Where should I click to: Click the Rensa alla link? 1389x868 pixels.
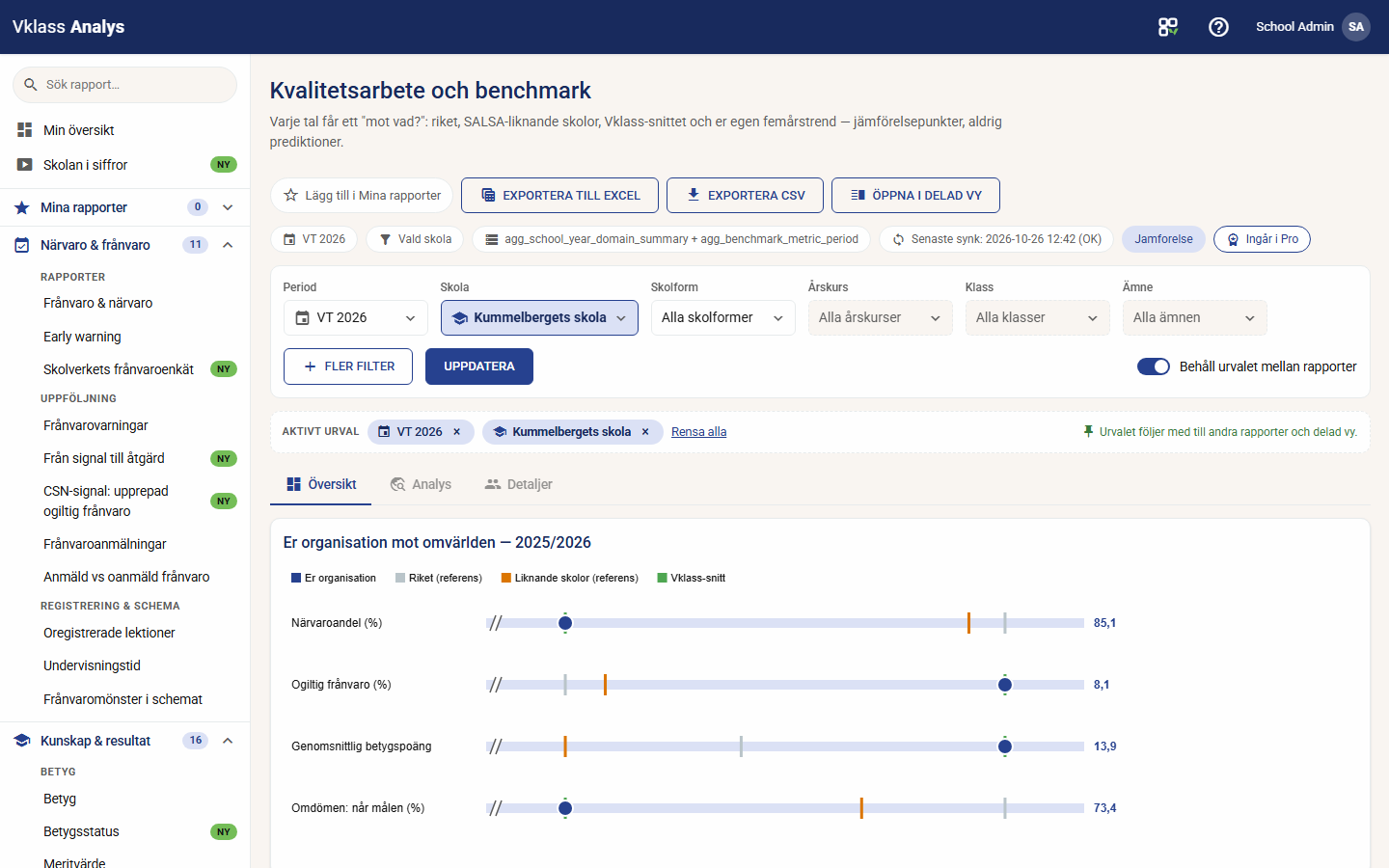tap(699, 432)
